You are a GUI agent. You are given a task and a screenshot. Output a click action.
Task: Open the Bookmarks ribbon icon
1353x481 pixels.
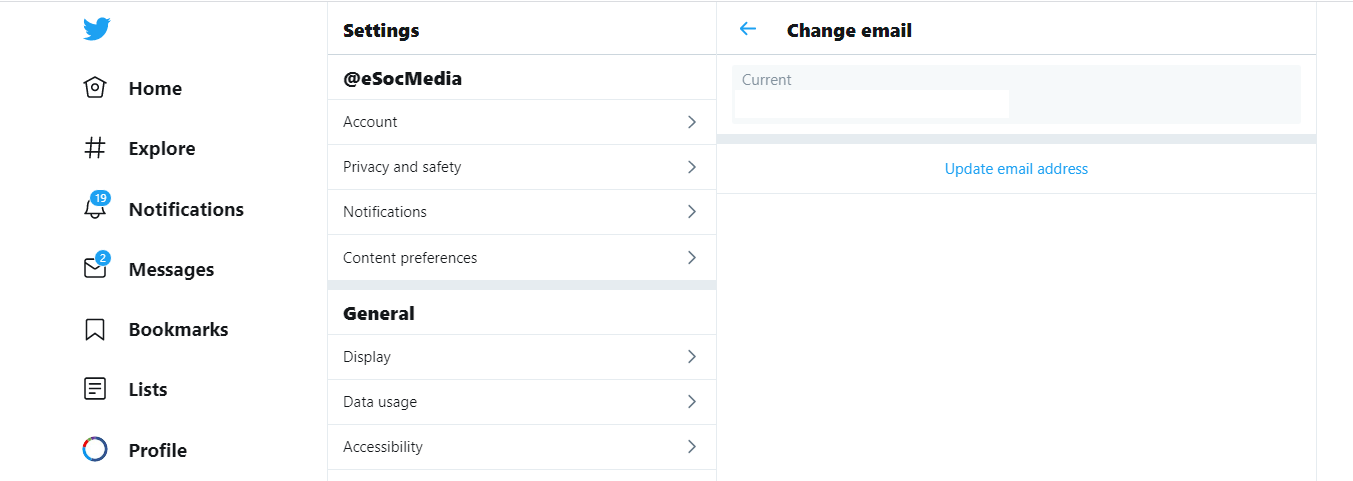click(x=95, y=329)
